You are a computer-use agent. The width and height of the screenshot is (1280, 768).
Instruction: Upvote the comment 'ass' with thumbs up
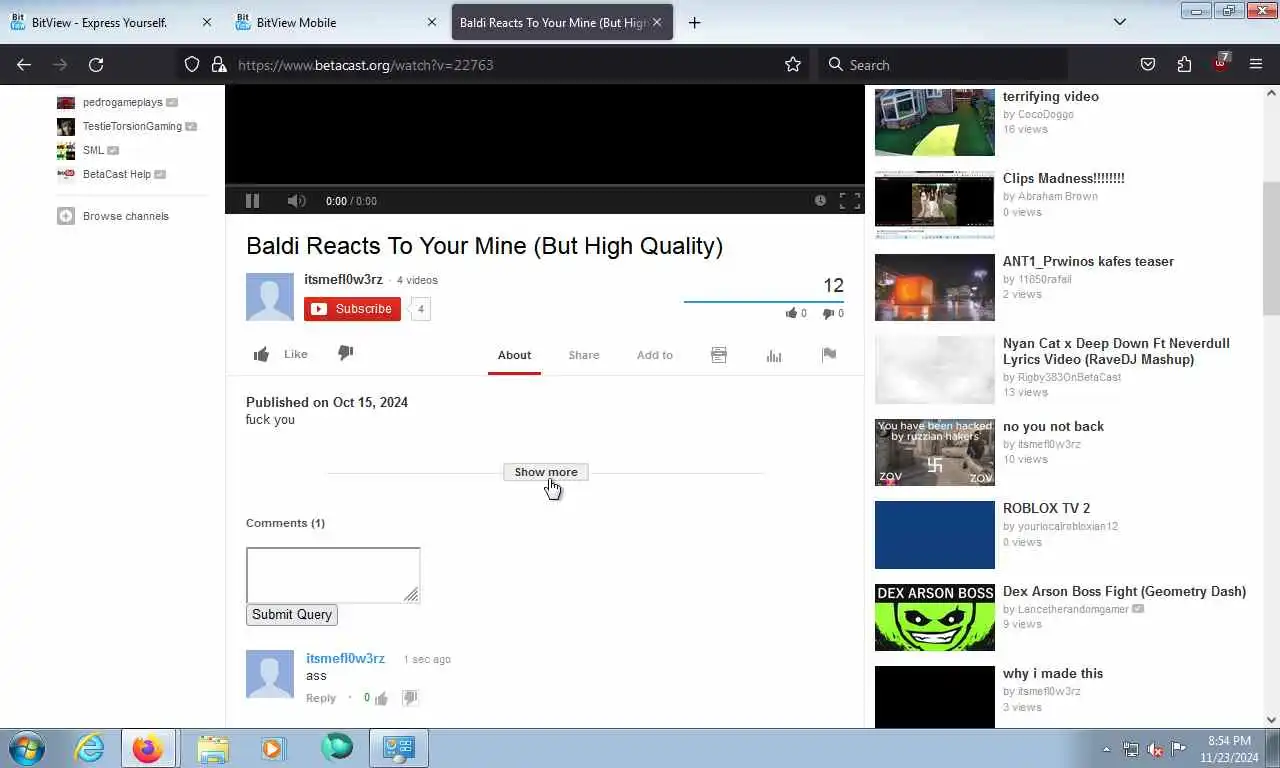(x=381, y=699)
